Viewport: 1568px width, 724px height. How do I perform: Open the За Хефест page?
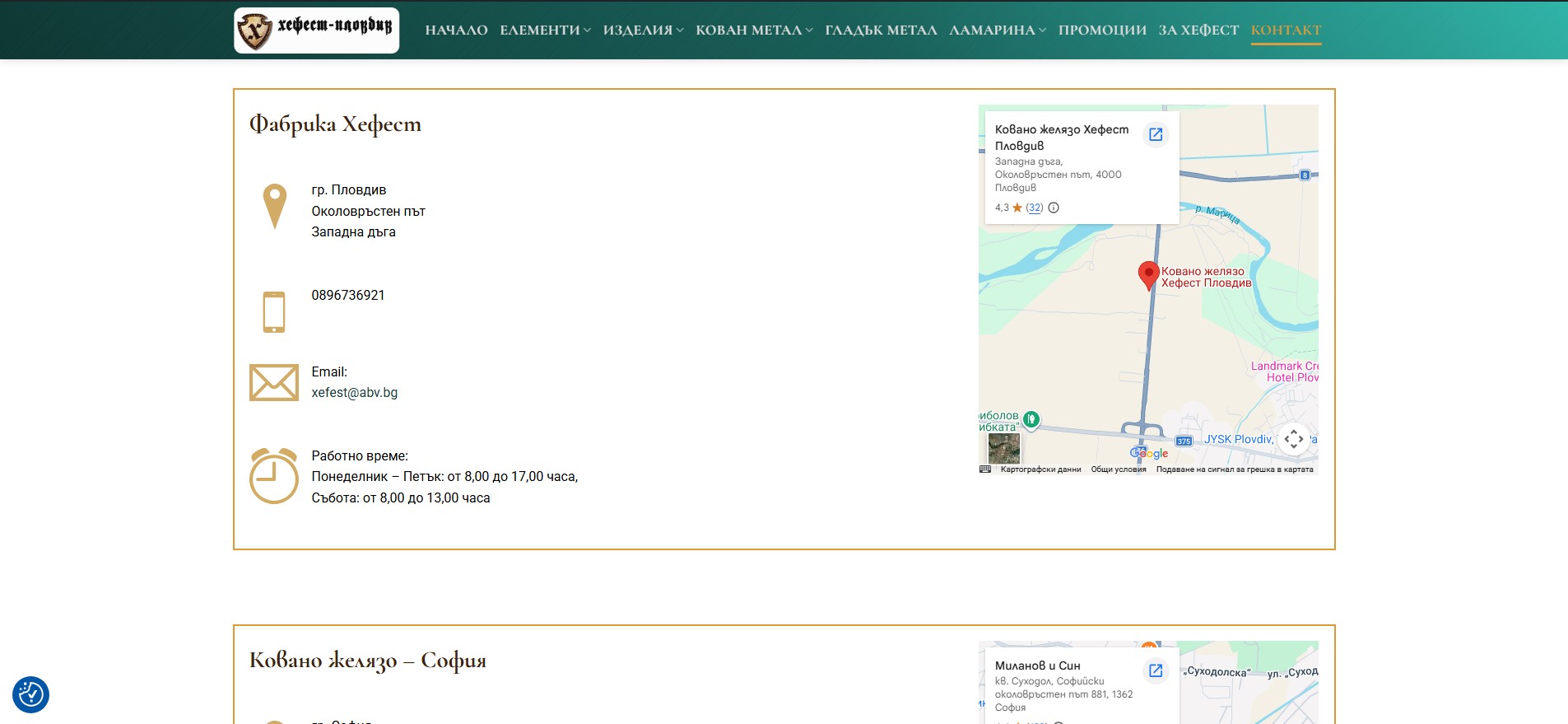coord(1198,30)
